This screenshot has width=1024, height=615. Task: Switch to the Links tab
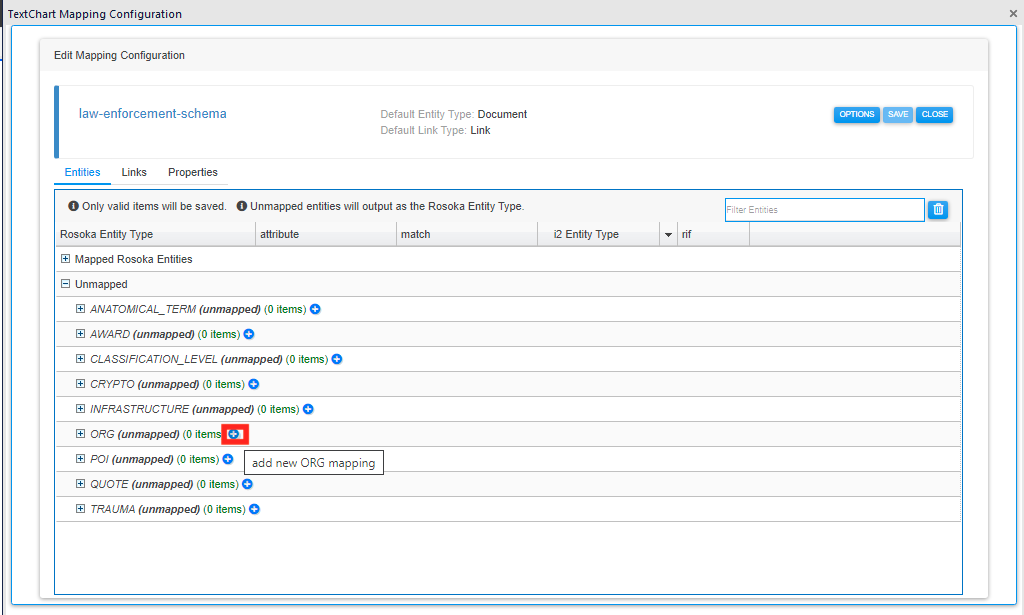(x=134, y=172)
